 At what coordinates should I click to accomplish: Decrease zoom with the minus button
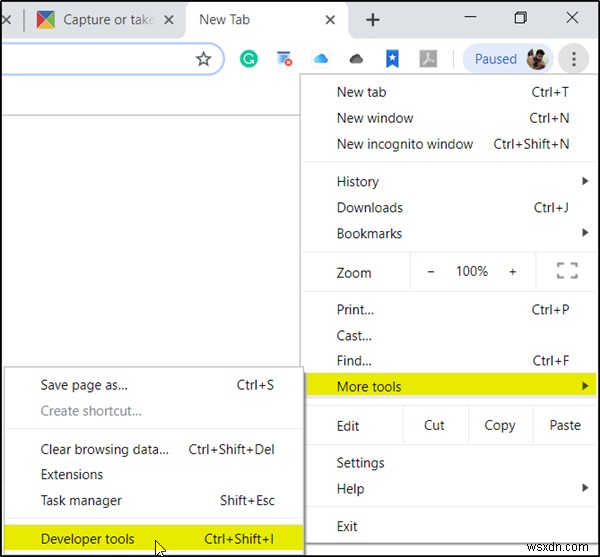point(430,272)
